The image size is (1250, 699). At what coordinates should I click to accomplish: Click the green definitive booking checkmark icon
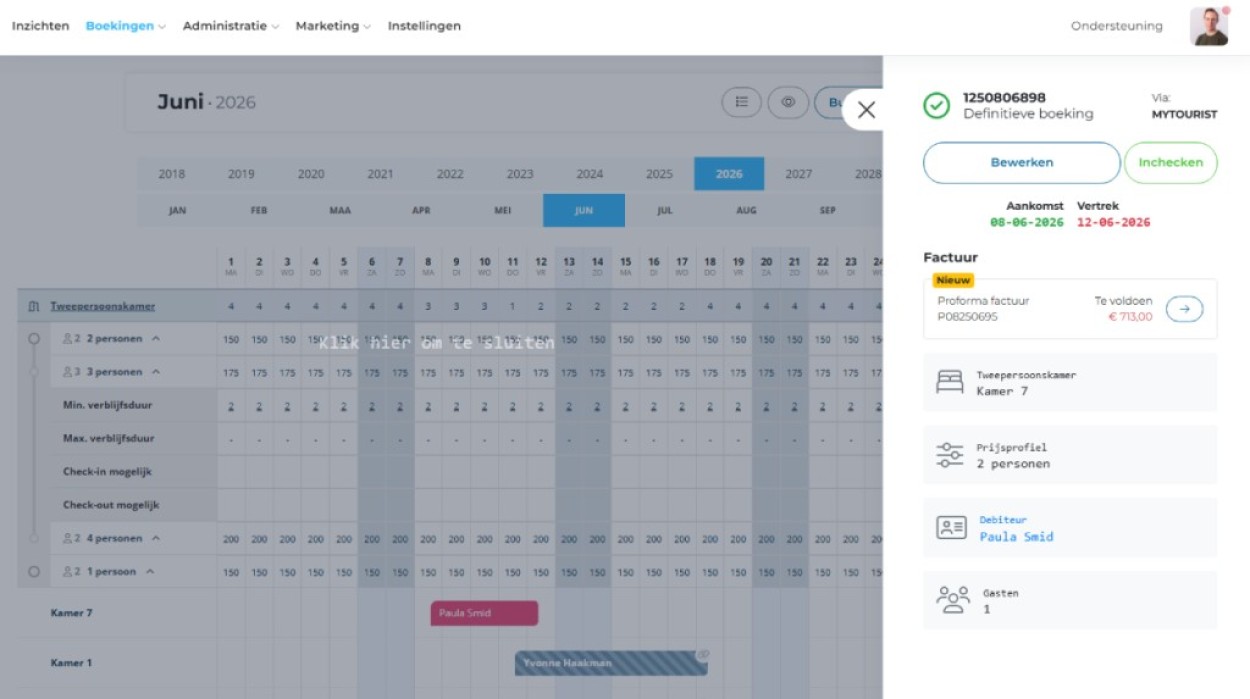coord(937,106)
